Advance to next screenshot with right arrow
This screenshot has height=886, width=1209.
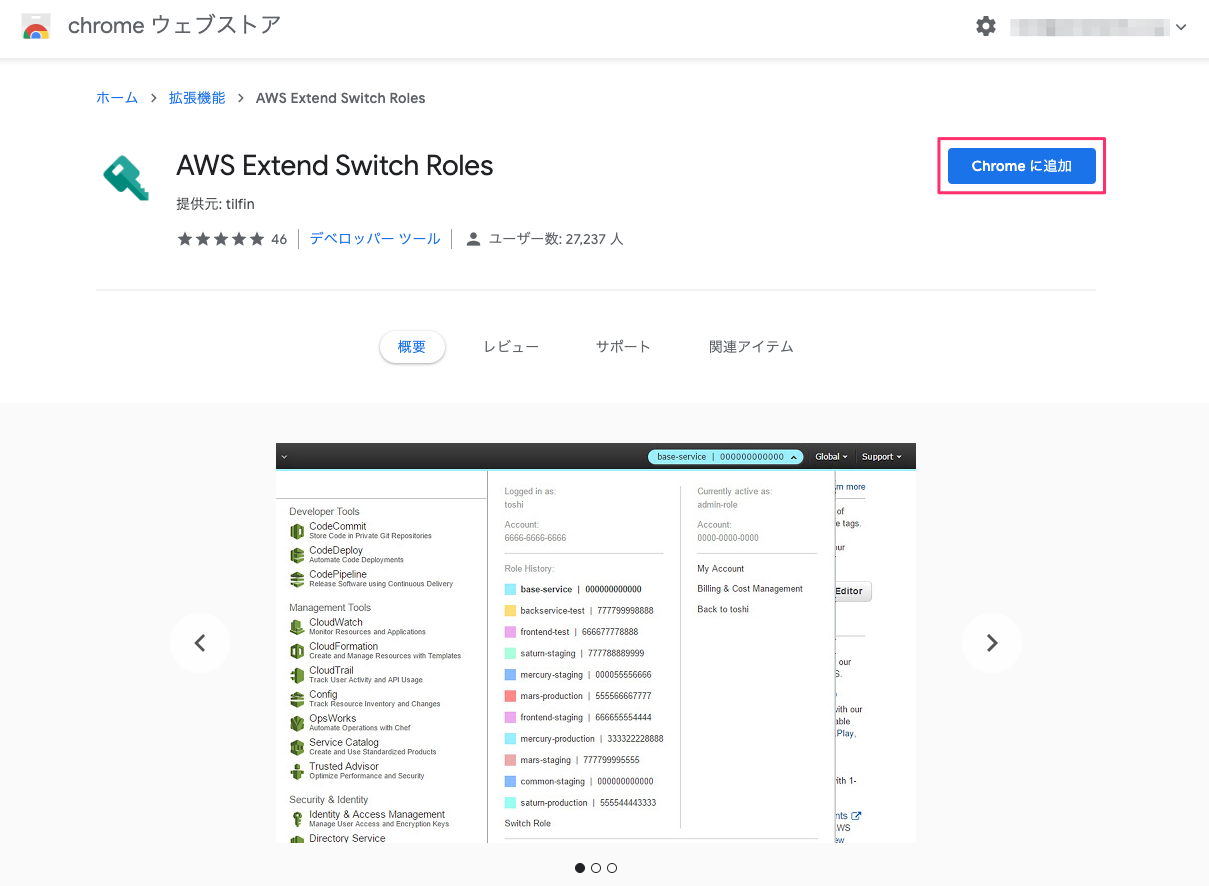click(991, 643)
